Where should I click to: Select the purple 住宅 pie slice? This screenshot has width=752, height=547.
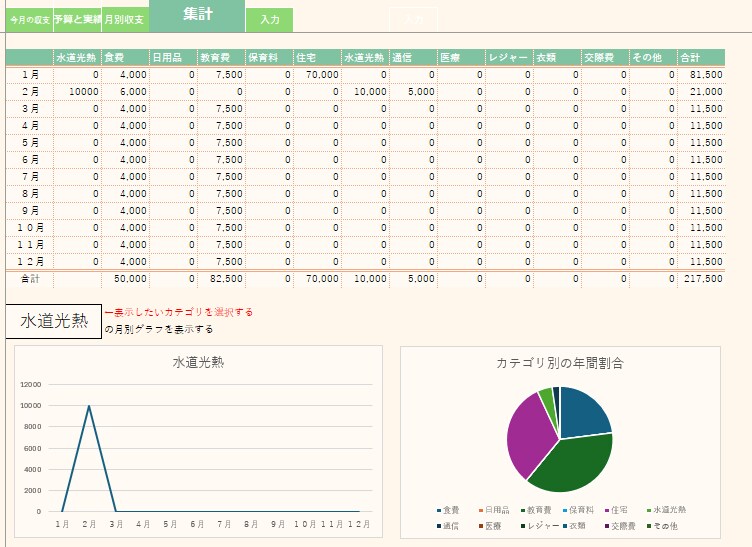pos(528,436)
